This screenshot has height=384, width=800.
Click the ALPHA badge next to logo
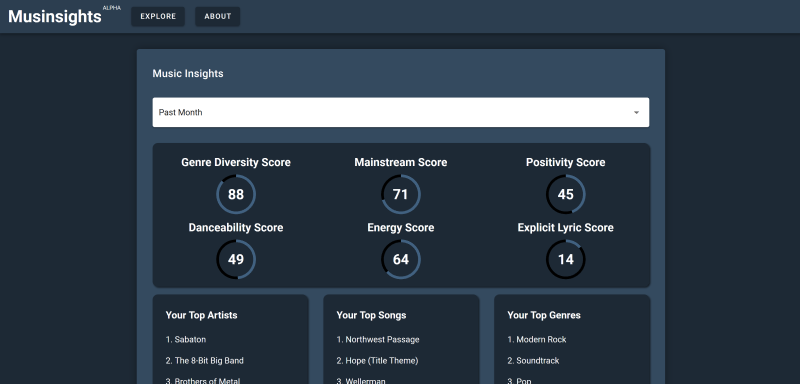pyautogui.click(x=112, y=8)
